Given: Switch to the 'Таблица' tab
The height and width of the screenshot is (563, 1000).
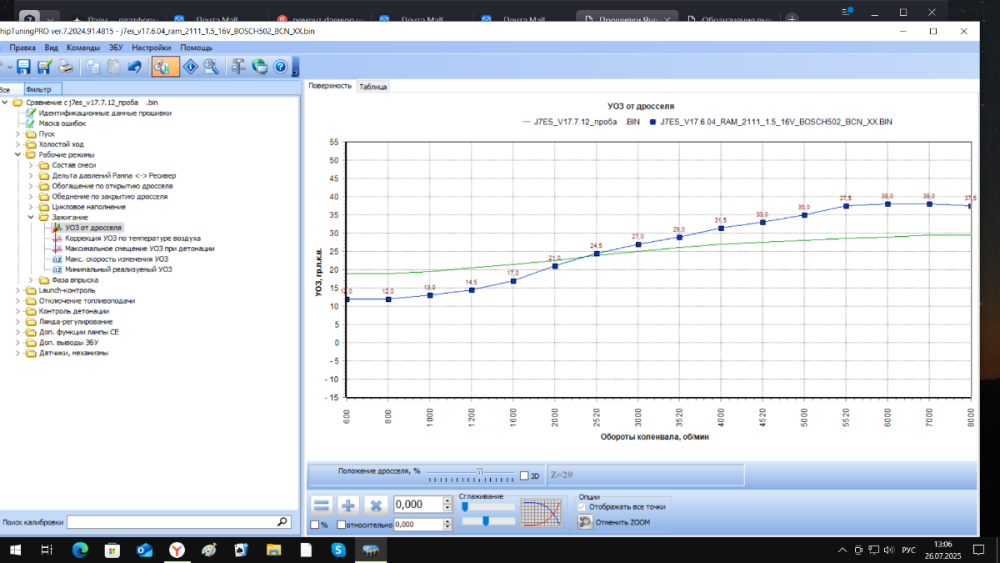Looking at the screenshot, I should coord(373,87).
